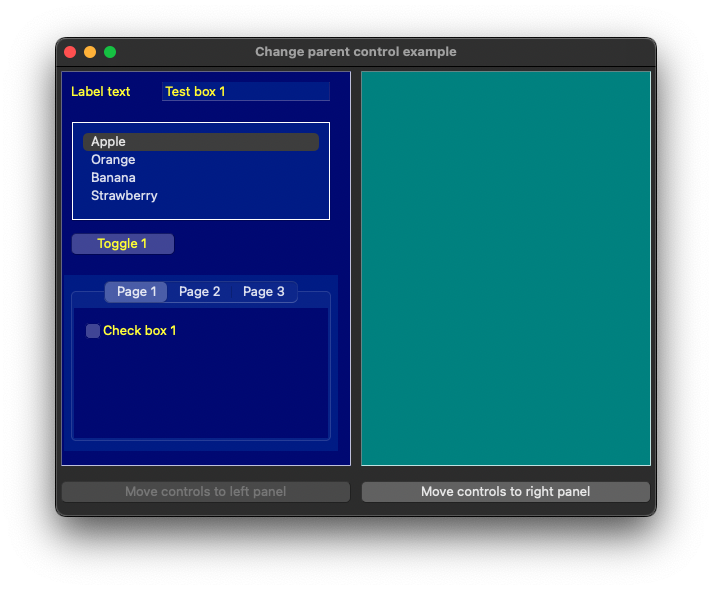This screenshot has width=712, height=590.
Task: Click the window title 'Change parent control example'
Action: [x=355, y=52]
